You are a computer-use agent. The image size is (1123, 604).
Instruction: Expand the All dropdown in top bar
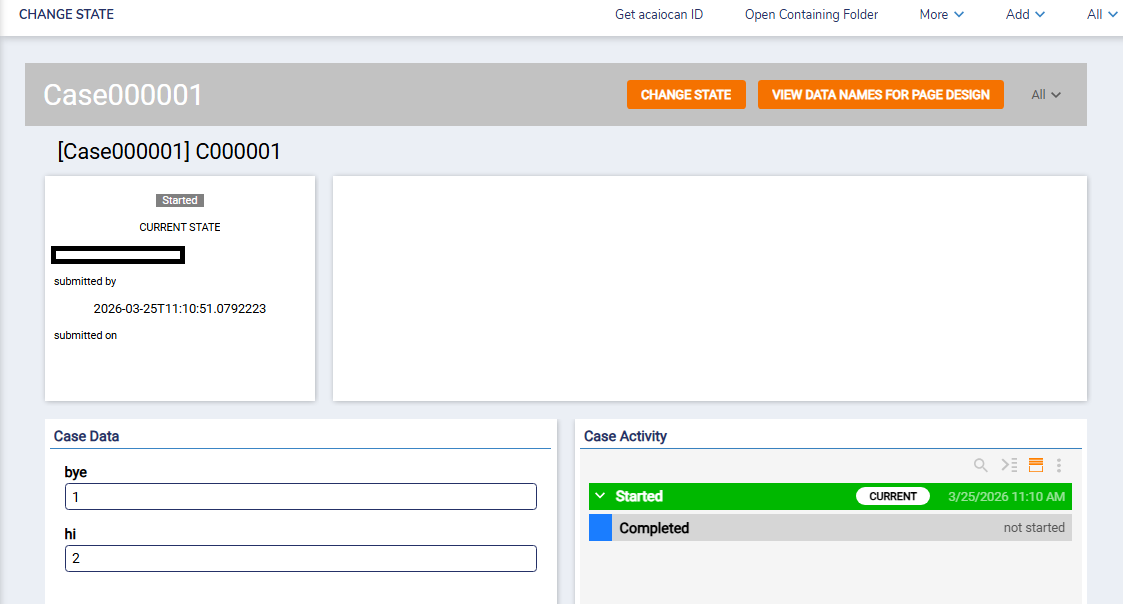point(1102,15)
